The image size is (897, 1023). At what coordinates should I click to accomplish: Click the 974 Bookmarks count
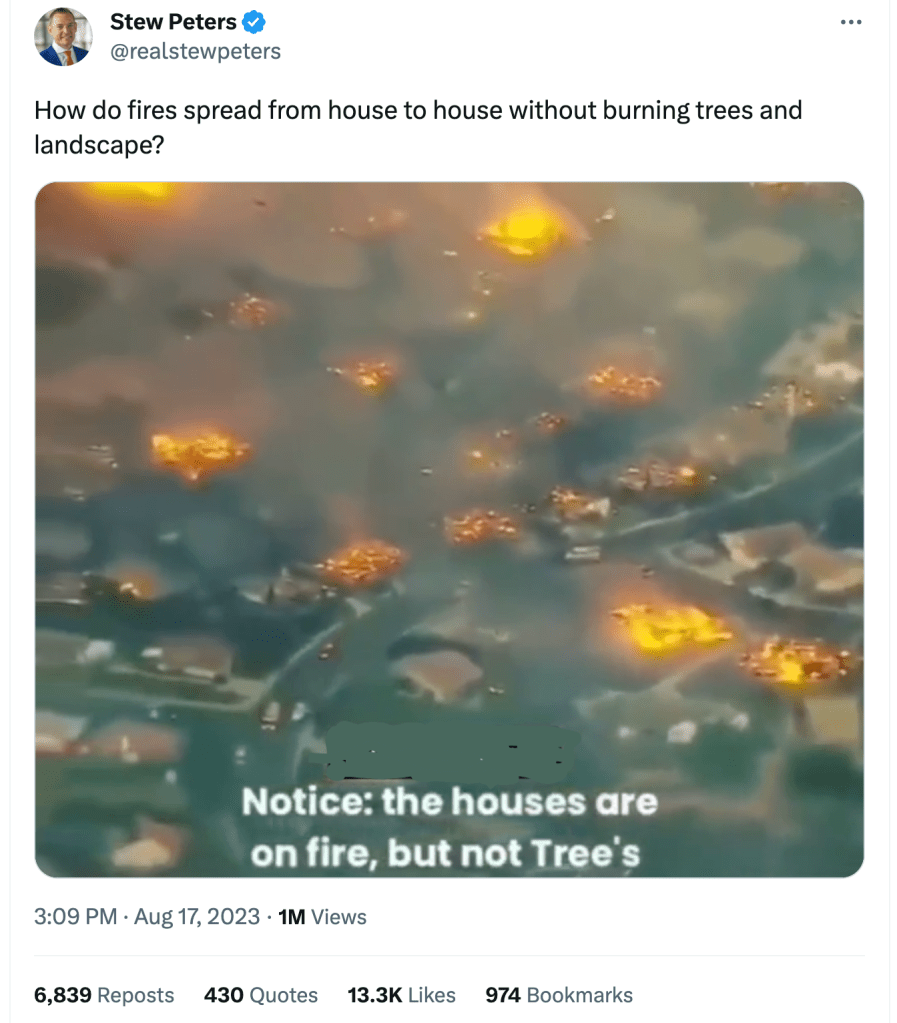coord(558,995)
